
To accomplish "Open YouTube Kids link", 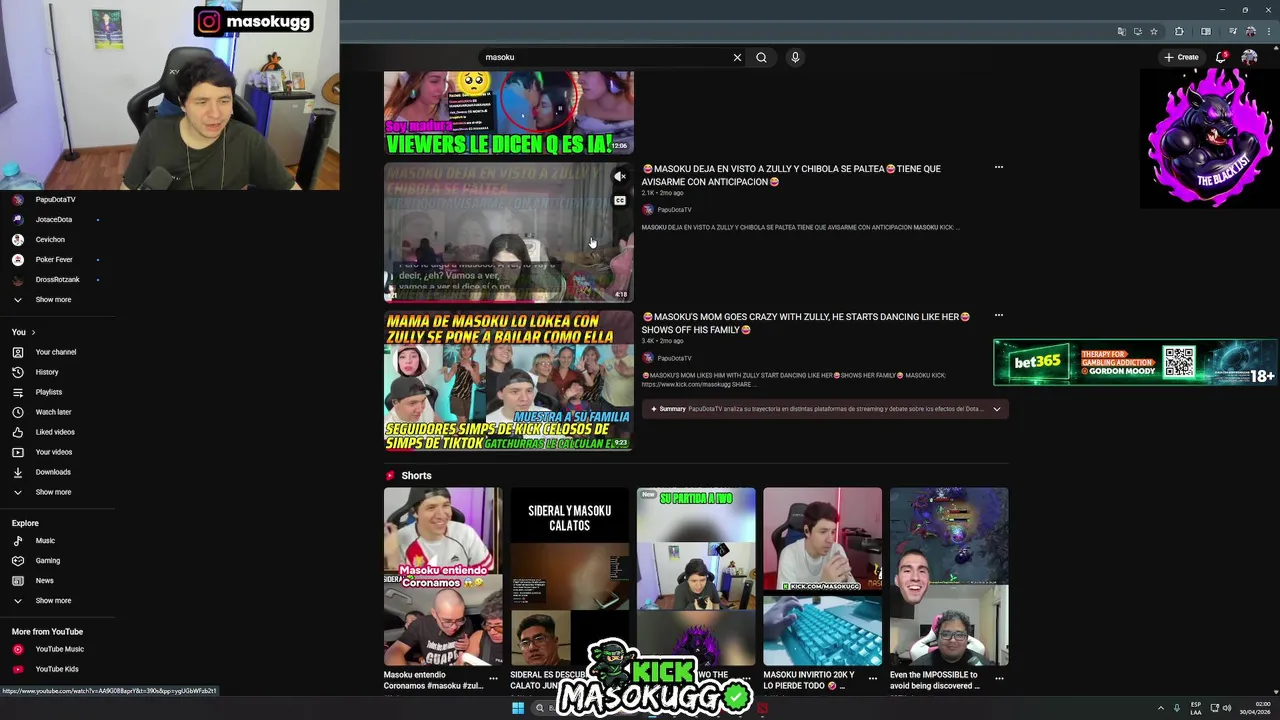I will pos(57,669).
